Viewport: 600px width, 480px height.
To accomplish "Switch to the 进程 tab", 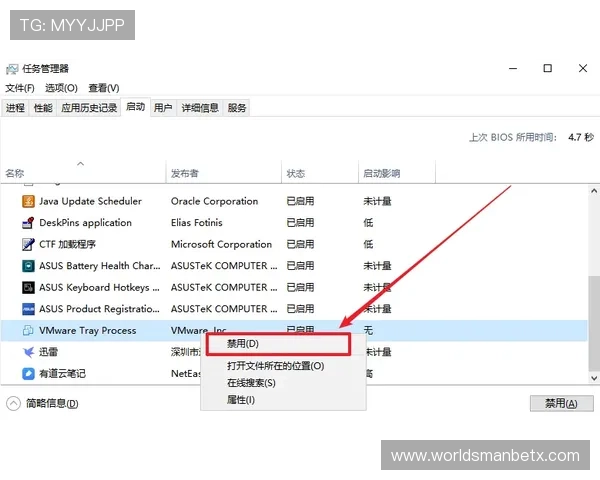I will coord(15,108).
